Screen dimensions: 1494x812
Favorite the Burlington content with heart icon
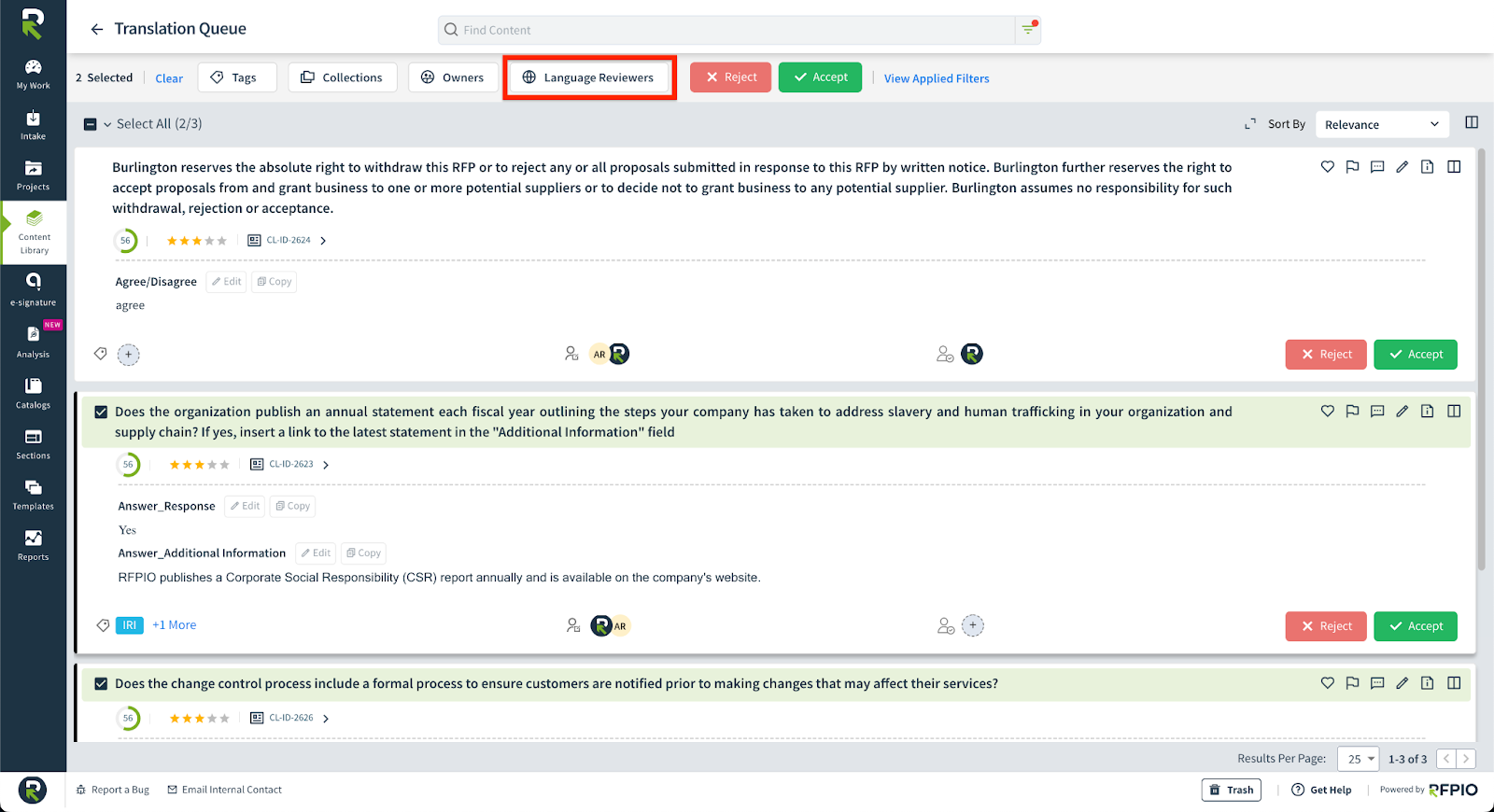1327,167
